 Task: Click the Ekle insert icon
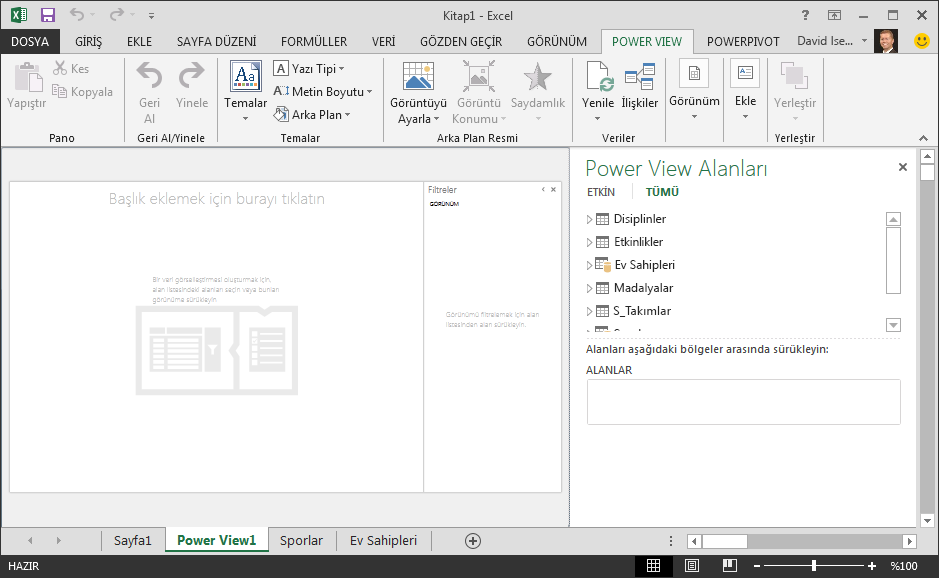(x=745, y=73)
